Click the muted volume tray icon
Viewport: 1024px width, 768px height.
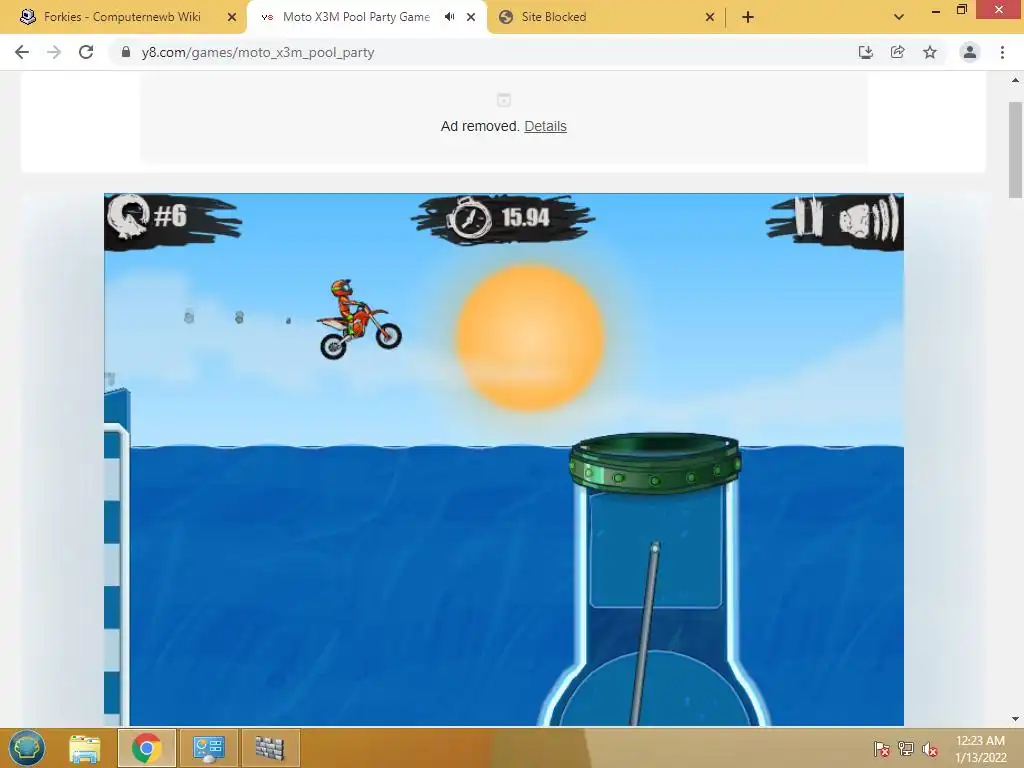[x=929, y=749]
